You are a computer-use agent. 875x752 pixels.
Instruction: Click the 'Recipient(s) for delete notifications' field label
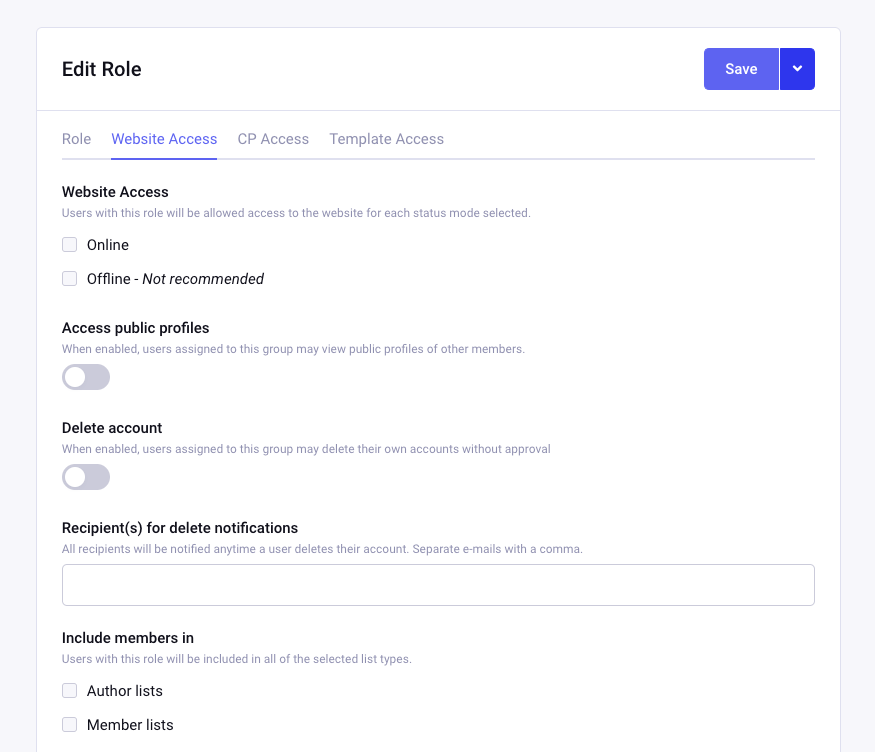point(180,528)
